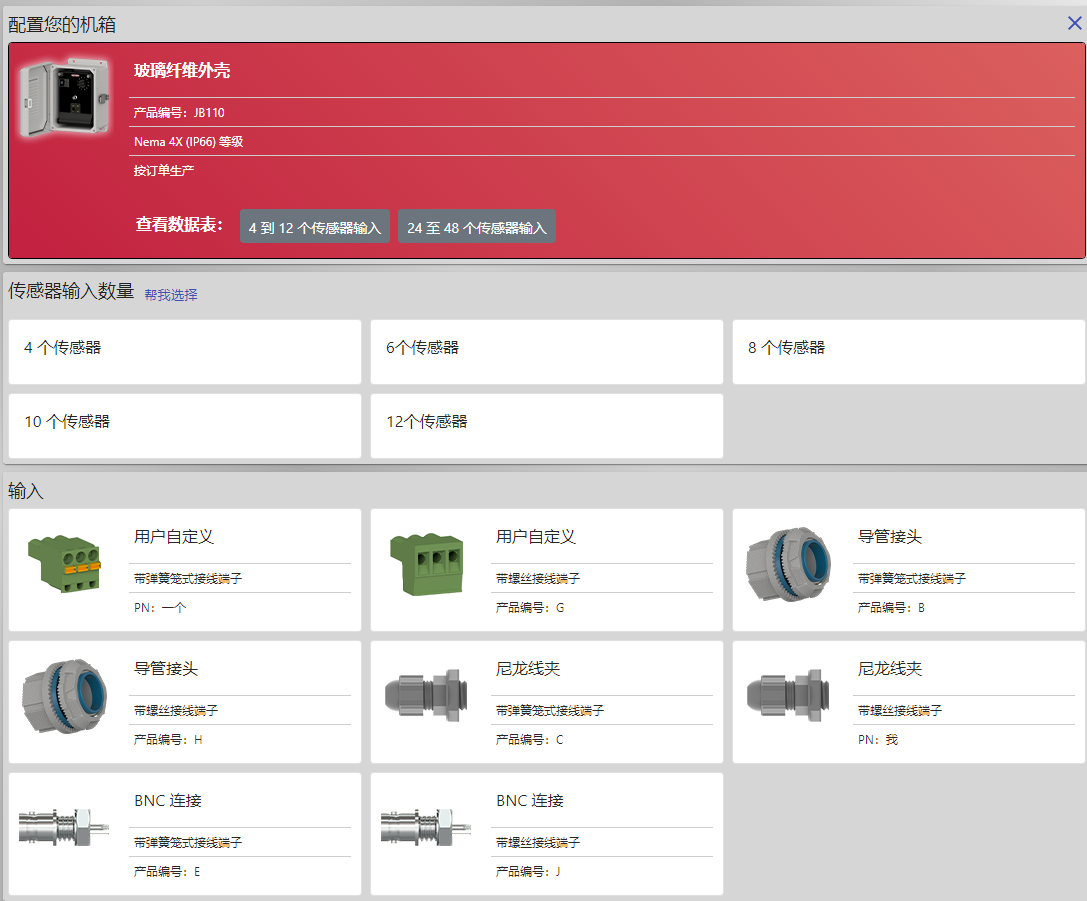Image resolution: width=1087 pixels, height=901 pixels.
Task: Click BNC connector image for part E
Action: [64, 827]
